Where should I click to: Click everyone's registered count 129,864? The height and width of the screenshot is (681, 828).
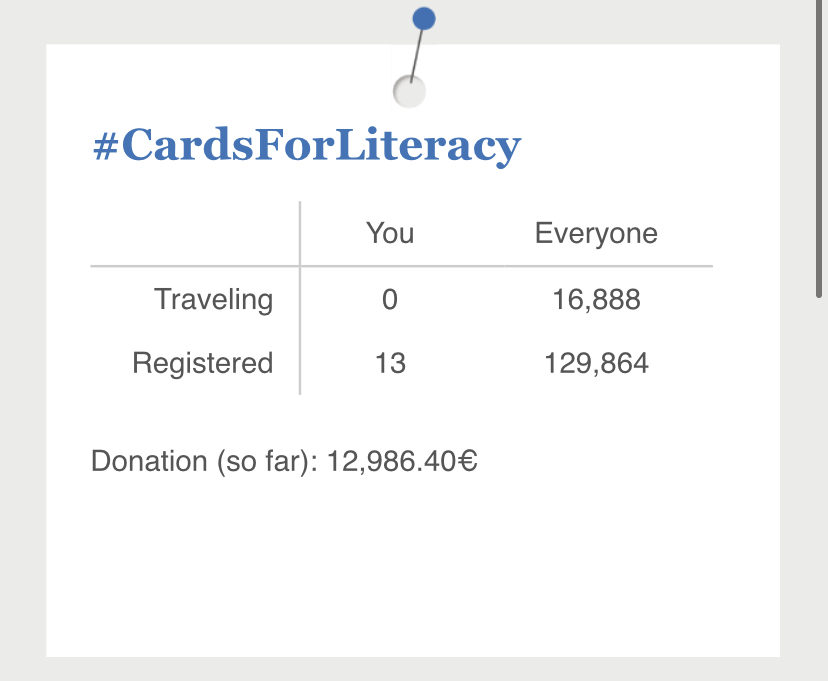(596, 362)
